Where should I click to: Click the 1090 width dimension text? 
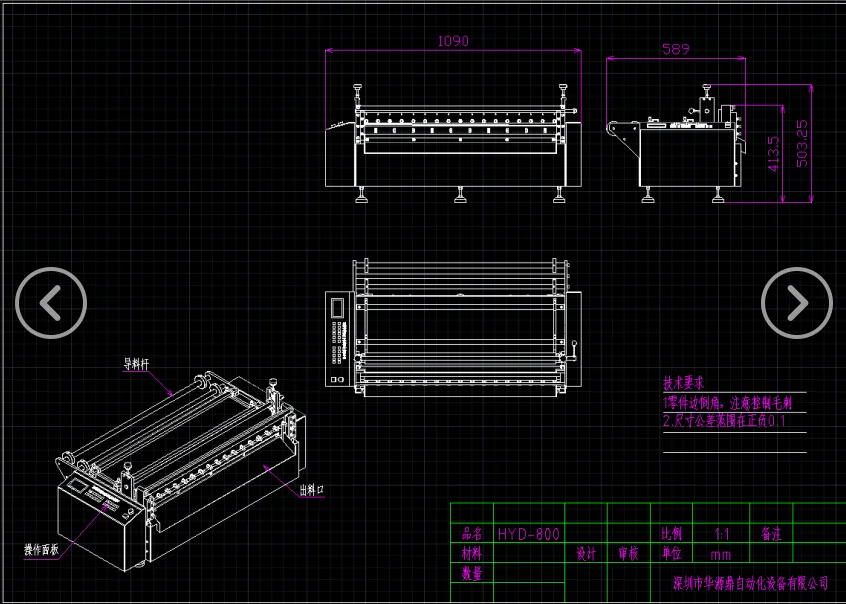coord(453,42)
